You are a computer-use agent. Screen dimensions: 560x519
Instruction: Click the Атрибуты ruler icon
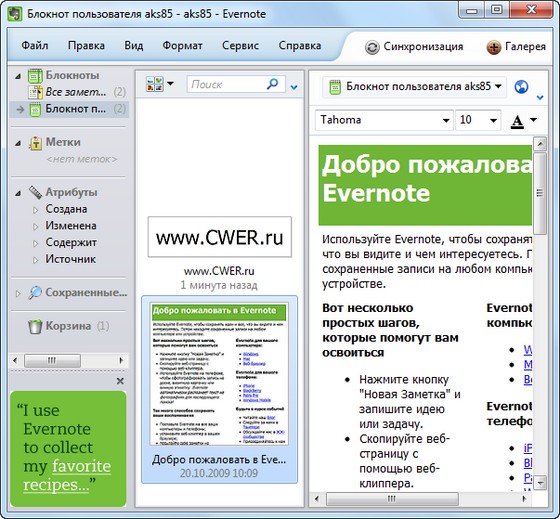click(x=35, y=193)
